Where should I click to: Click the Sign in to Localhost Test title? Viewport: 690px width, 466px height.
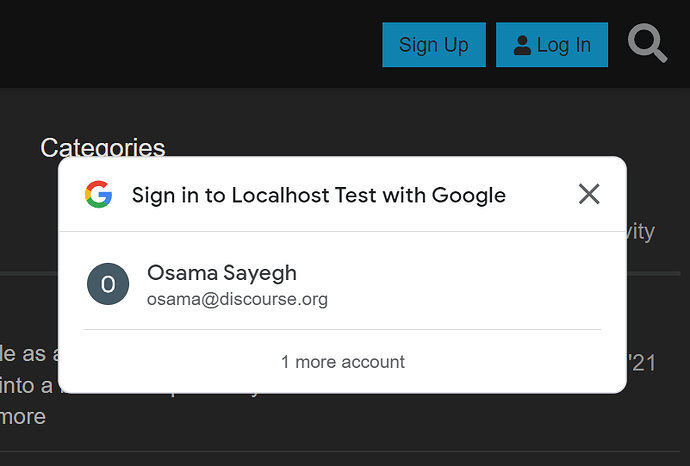point(319,195)
